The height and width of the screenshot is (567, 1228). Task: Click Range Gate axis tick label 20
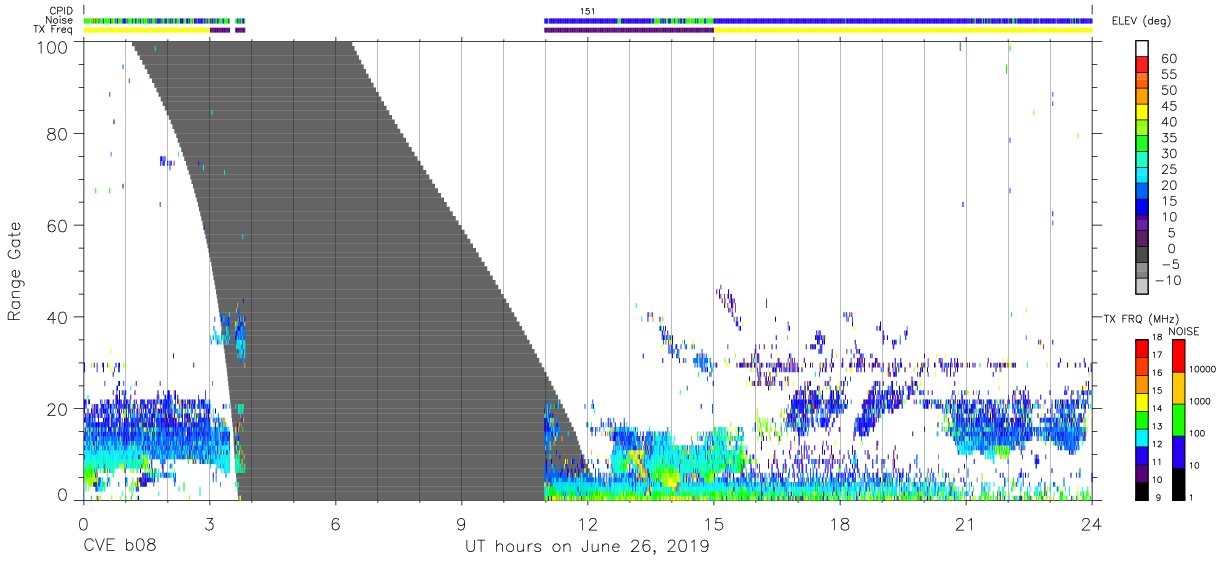coord(56,408)
